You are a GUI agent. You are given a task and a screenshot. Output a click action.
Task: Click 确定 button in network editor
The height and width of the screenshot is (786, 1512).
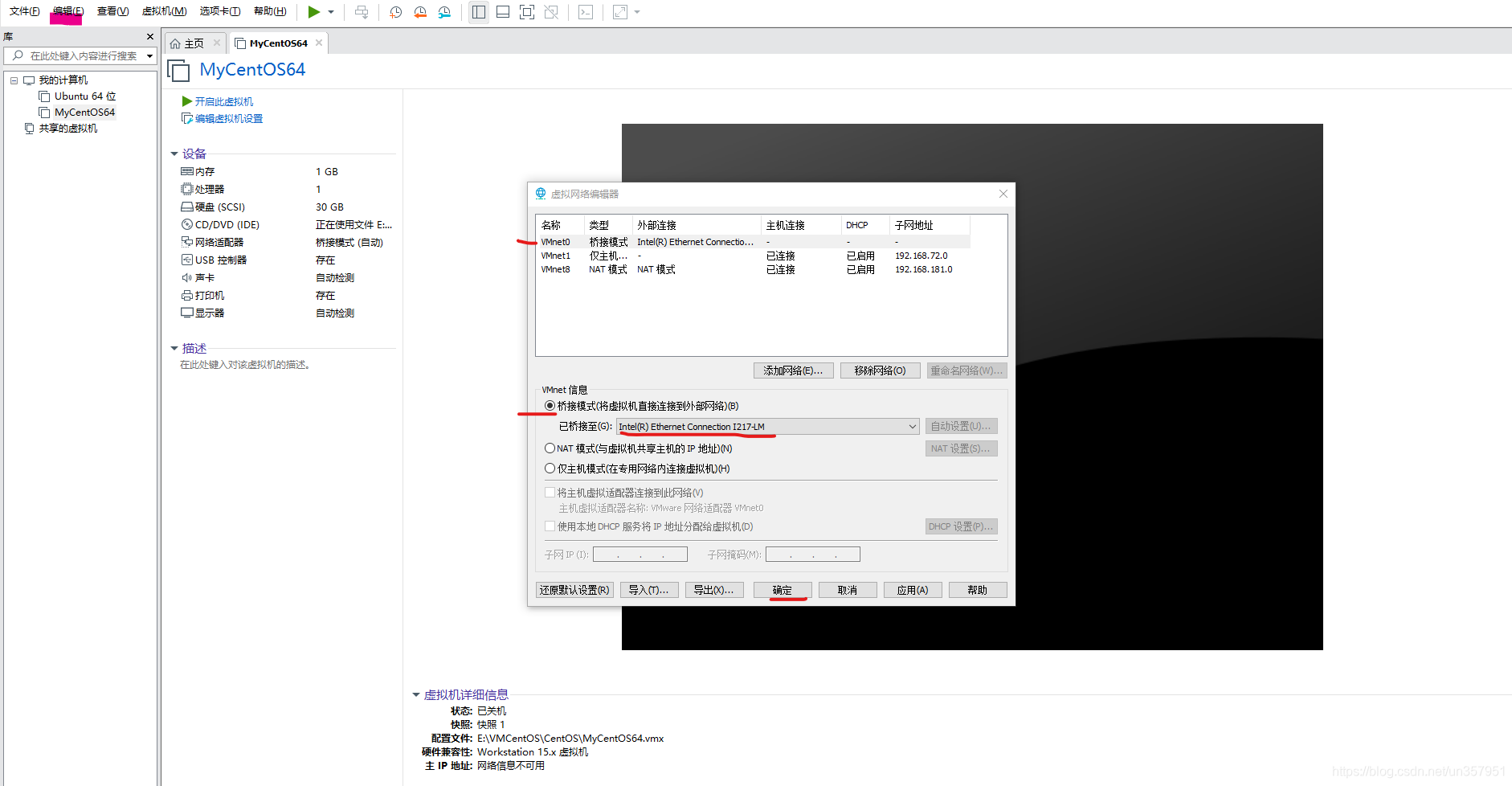coord(783,590)
